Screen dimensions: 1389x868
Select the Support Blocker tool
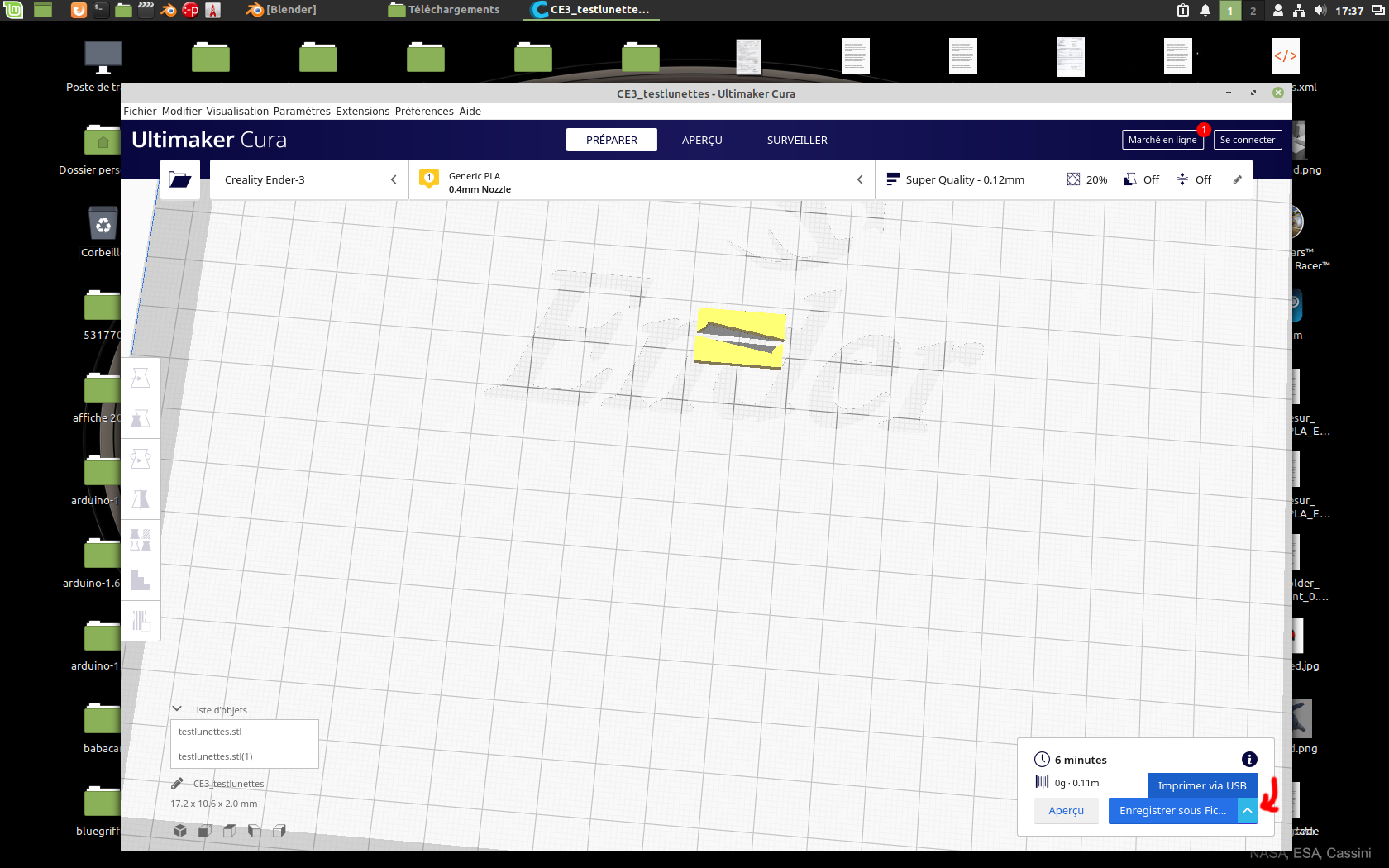click(141, 580)
